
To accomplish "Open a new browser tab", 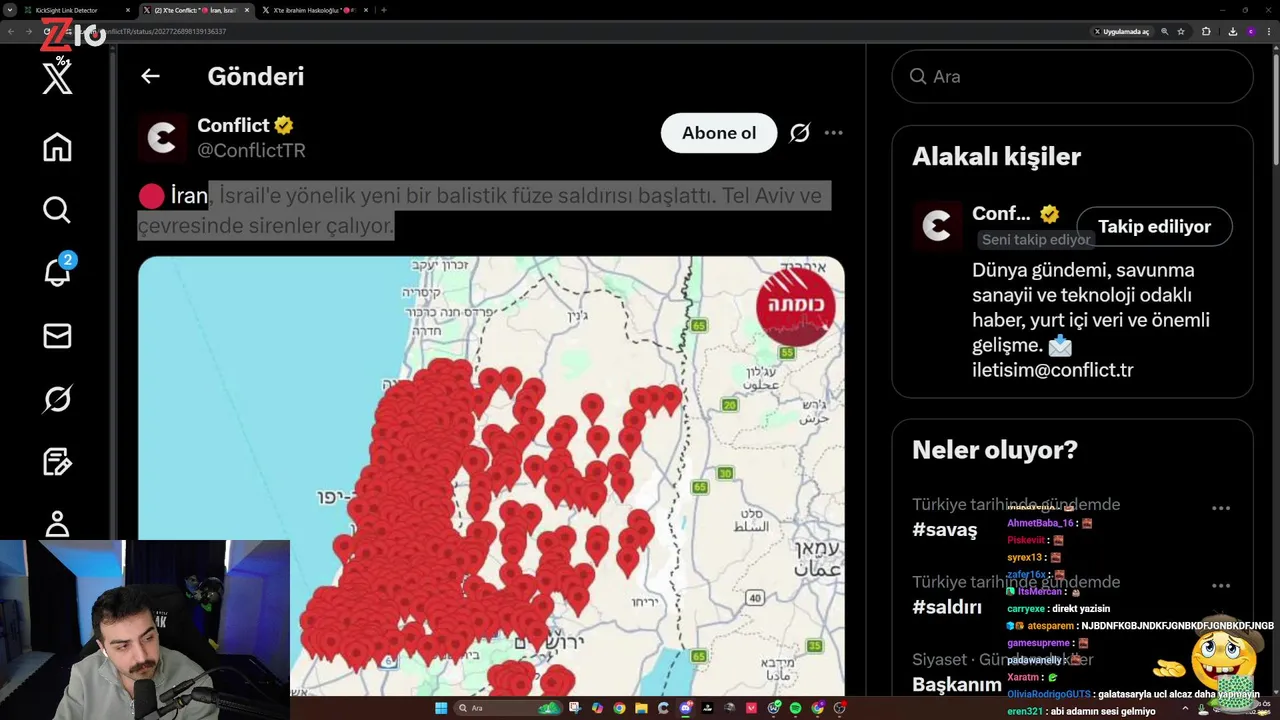I will (384, 10).
